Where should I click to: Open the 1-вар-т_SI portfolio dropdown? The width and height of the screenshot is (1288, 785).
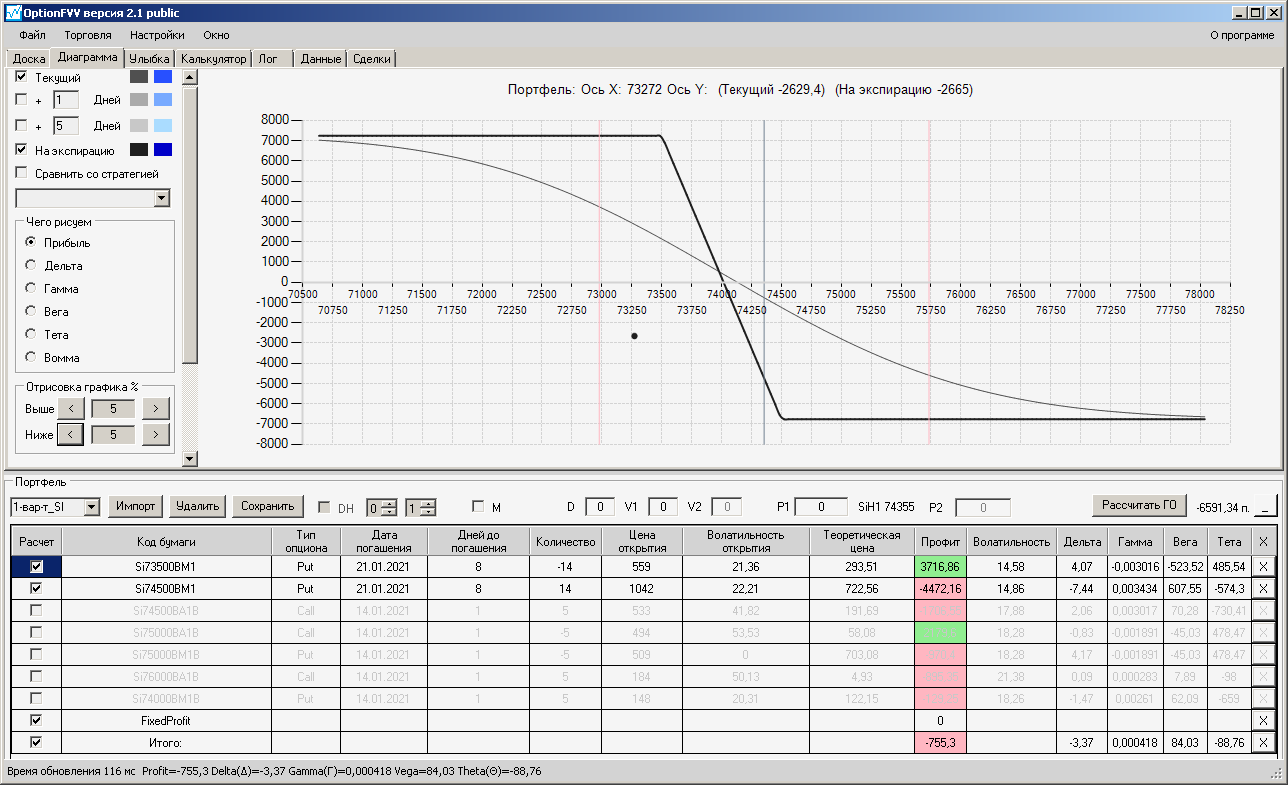click(92, 507)
